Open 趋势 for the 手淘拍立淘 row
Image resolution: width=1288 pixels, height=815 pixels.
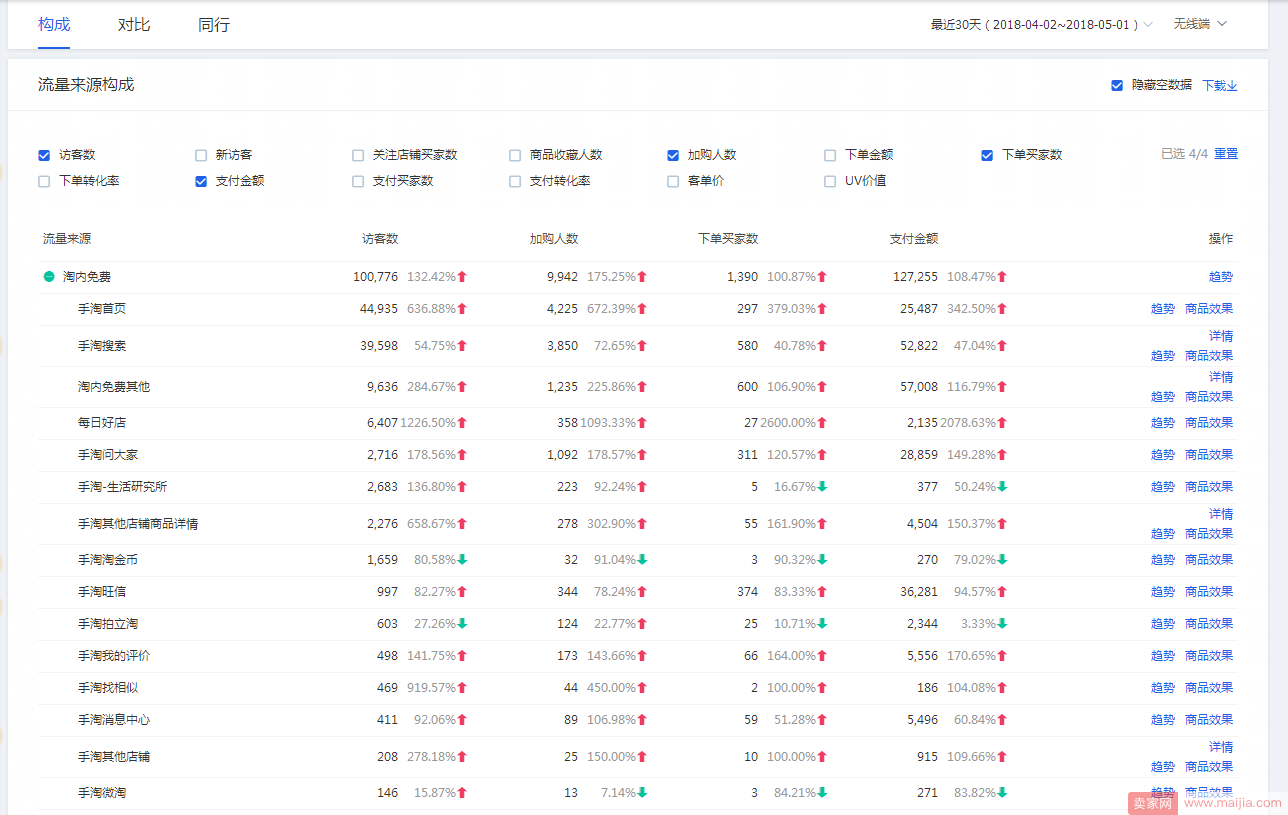click(x=1163, y=624)
